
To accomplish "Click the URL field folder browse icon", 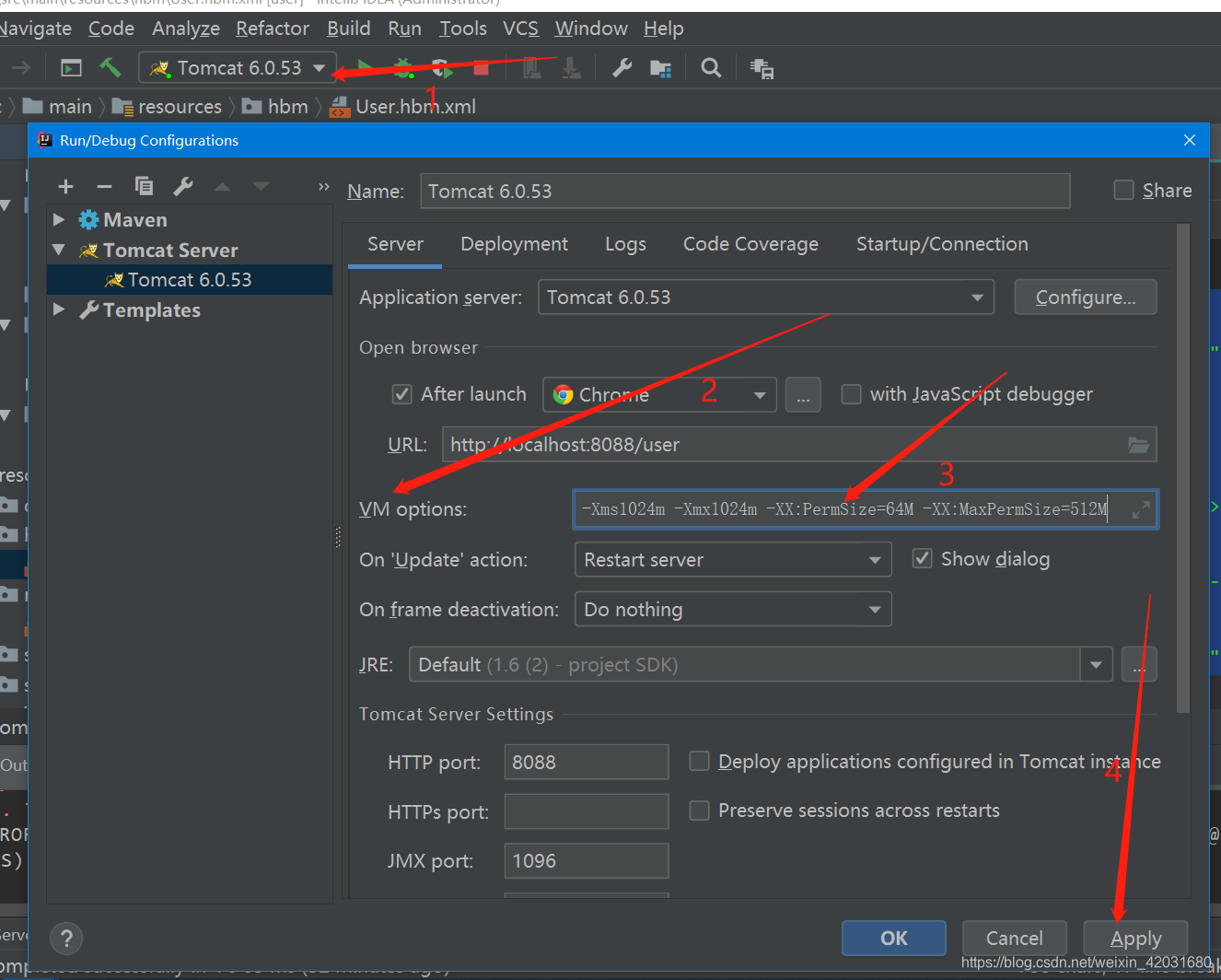I will 1139,445.
